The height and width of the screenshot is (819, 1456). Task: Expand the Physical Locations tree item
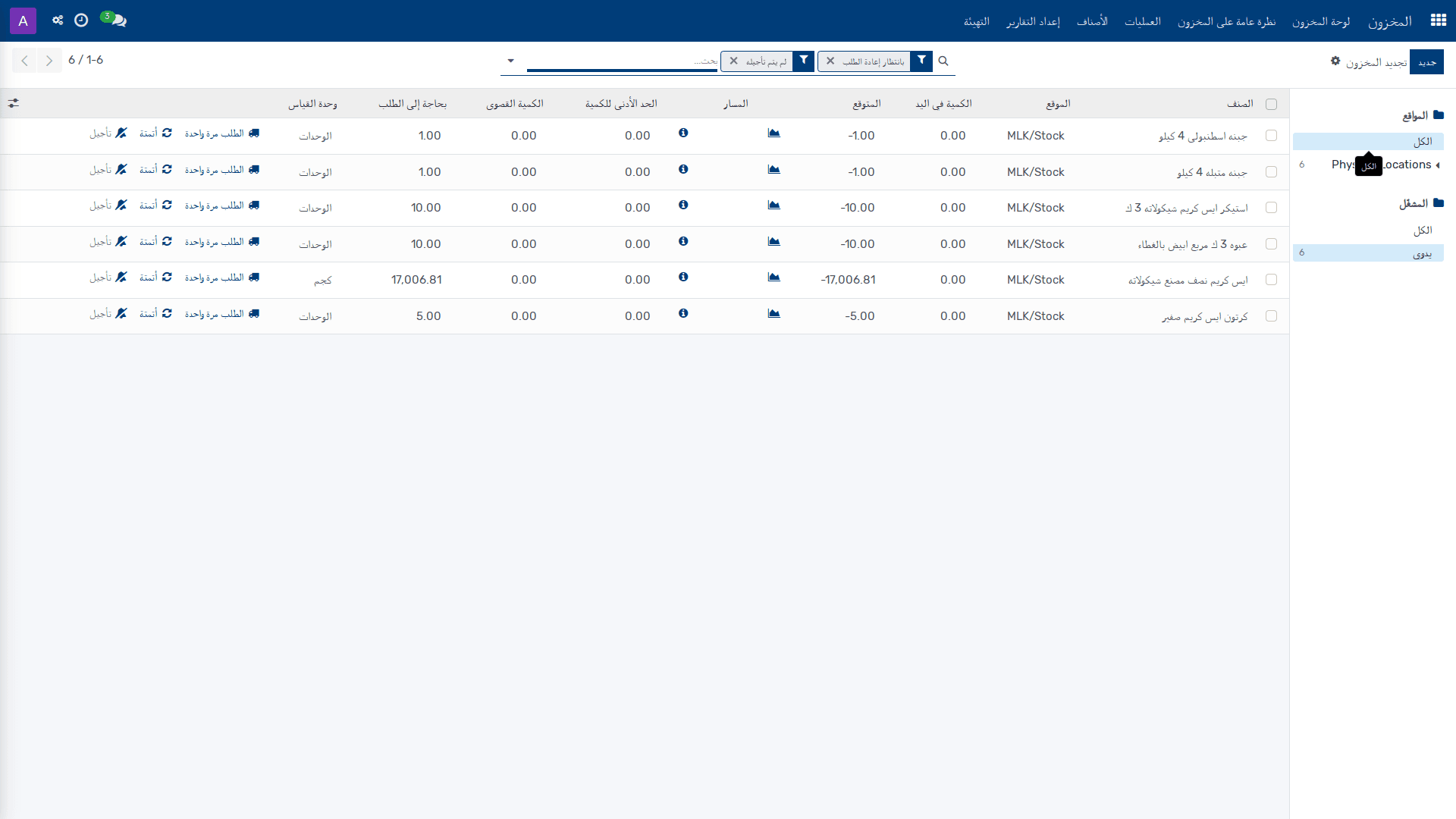point(1437,165)
